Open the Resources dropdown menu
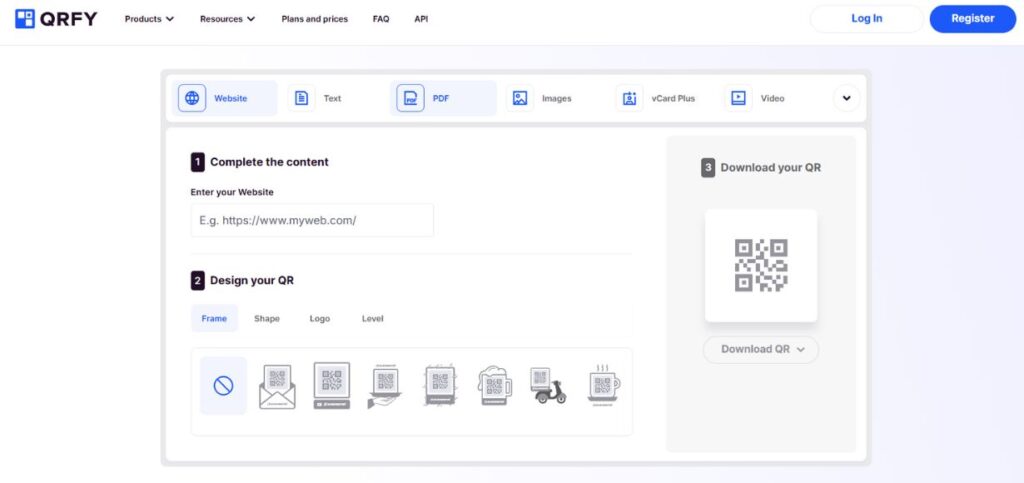Screen dimensions: 1024x483 pyautogui.click(x=227, y=19)
